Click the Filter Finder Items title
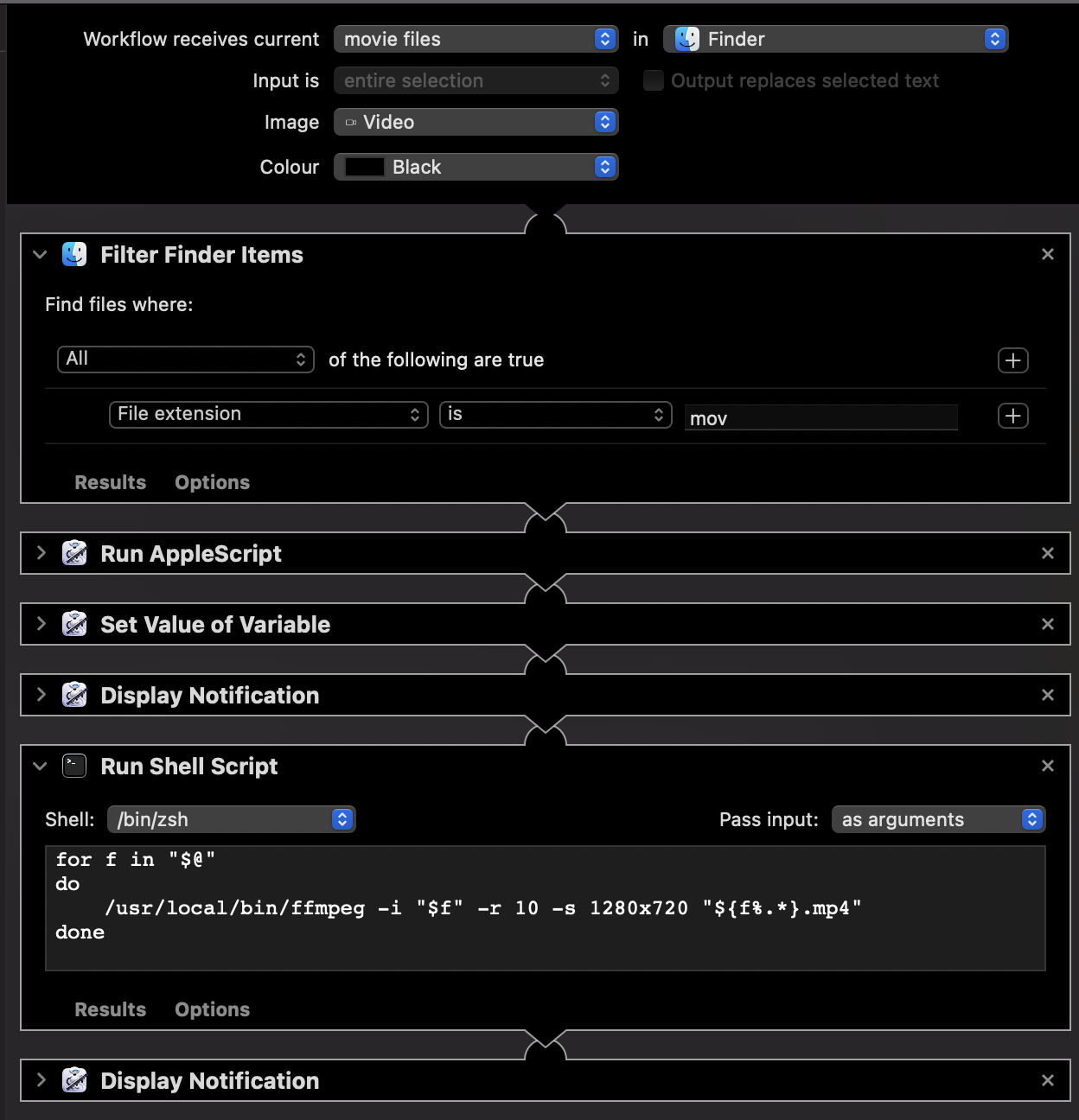This screenshot has width=1079, height=1120. pyautogui.click(x=202, y=255)
